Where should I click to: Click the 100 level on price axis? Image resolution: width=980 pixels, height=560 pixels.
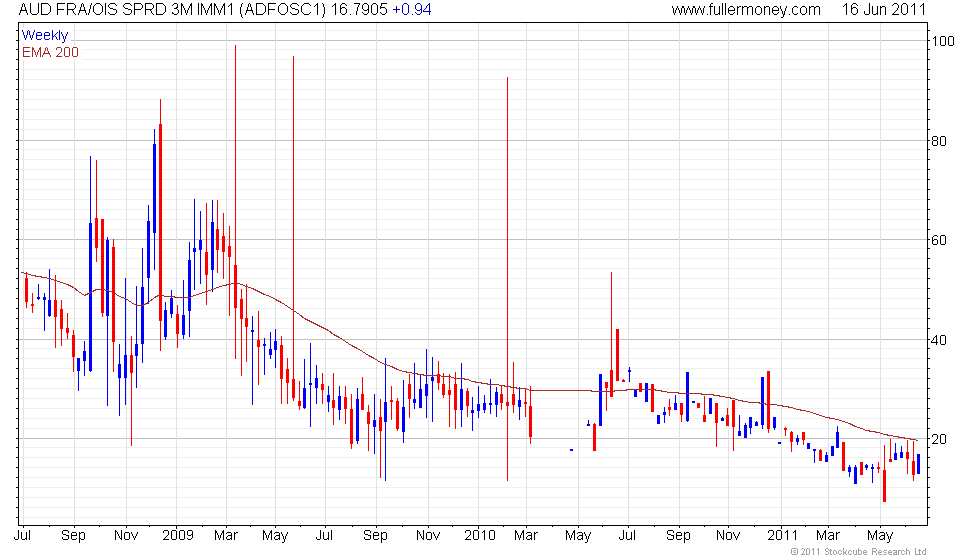943,41
